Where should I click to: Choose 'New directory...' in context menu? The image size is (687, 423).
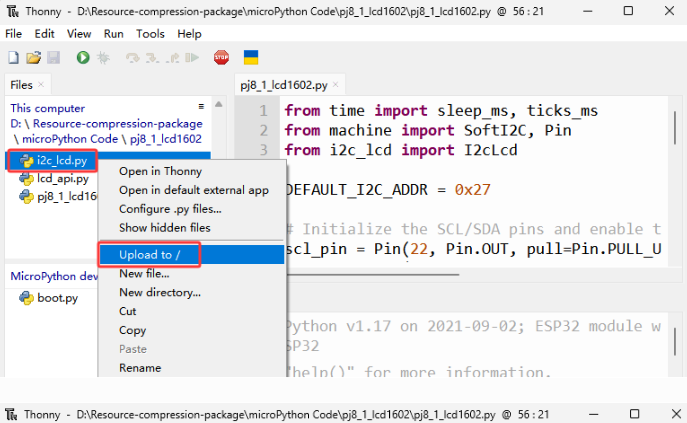[160, 292]
